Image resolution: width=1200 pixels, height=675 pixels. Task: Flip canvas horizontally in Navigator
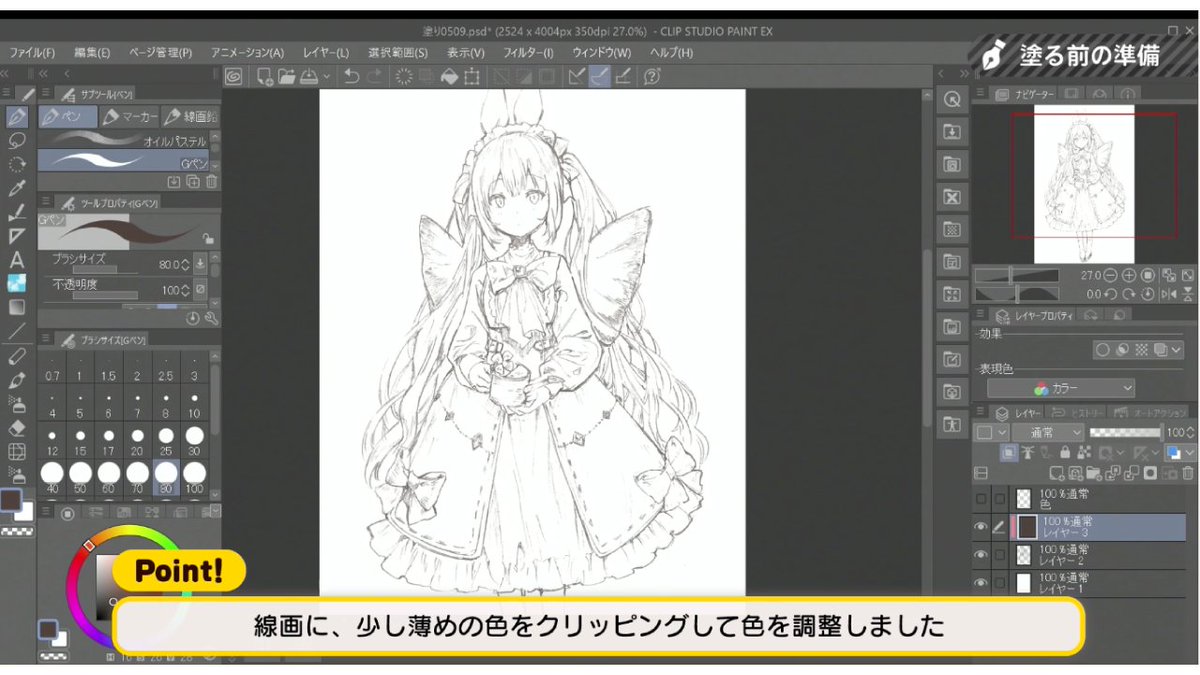point(1167,294)
